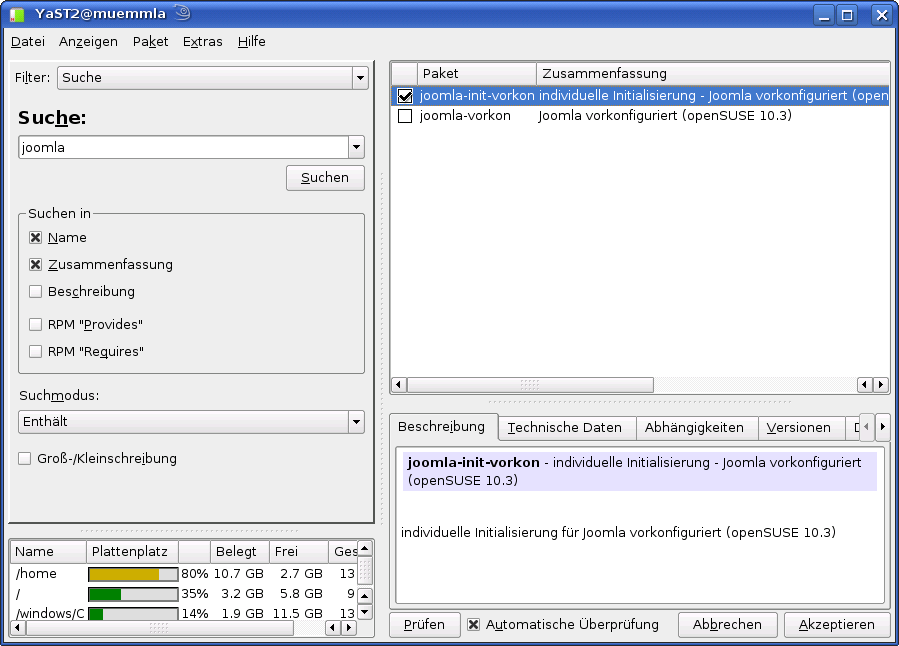This screenshot has height=646, width=899.
Task: Click the title bar shade swirl icon
Action: click(182, 13)
